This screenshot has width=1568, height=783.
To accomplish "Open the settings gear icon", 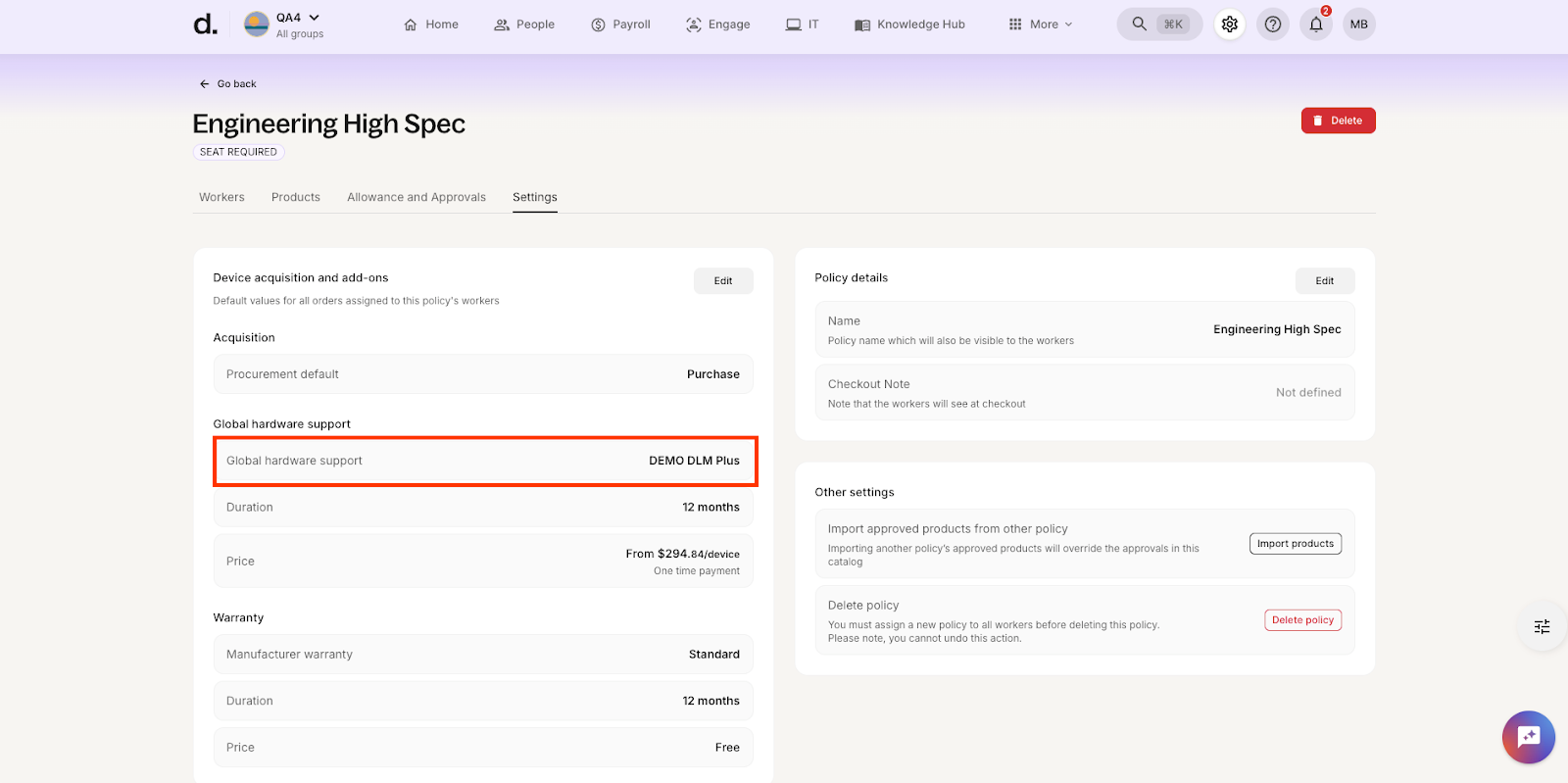I will [1229, 24].
